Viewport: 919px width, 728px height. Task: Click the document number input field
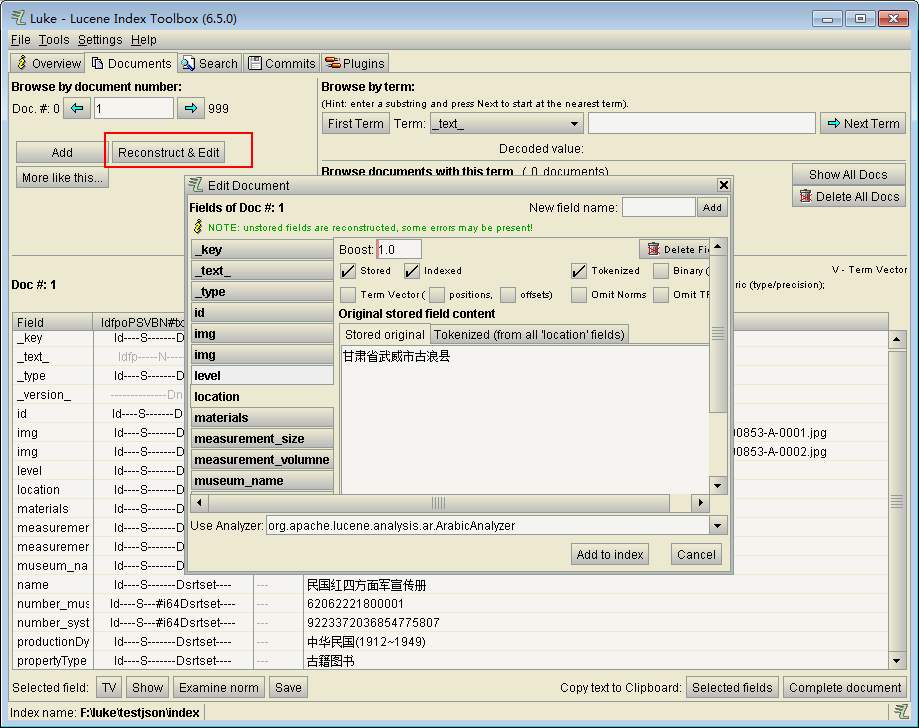[134, 108]
